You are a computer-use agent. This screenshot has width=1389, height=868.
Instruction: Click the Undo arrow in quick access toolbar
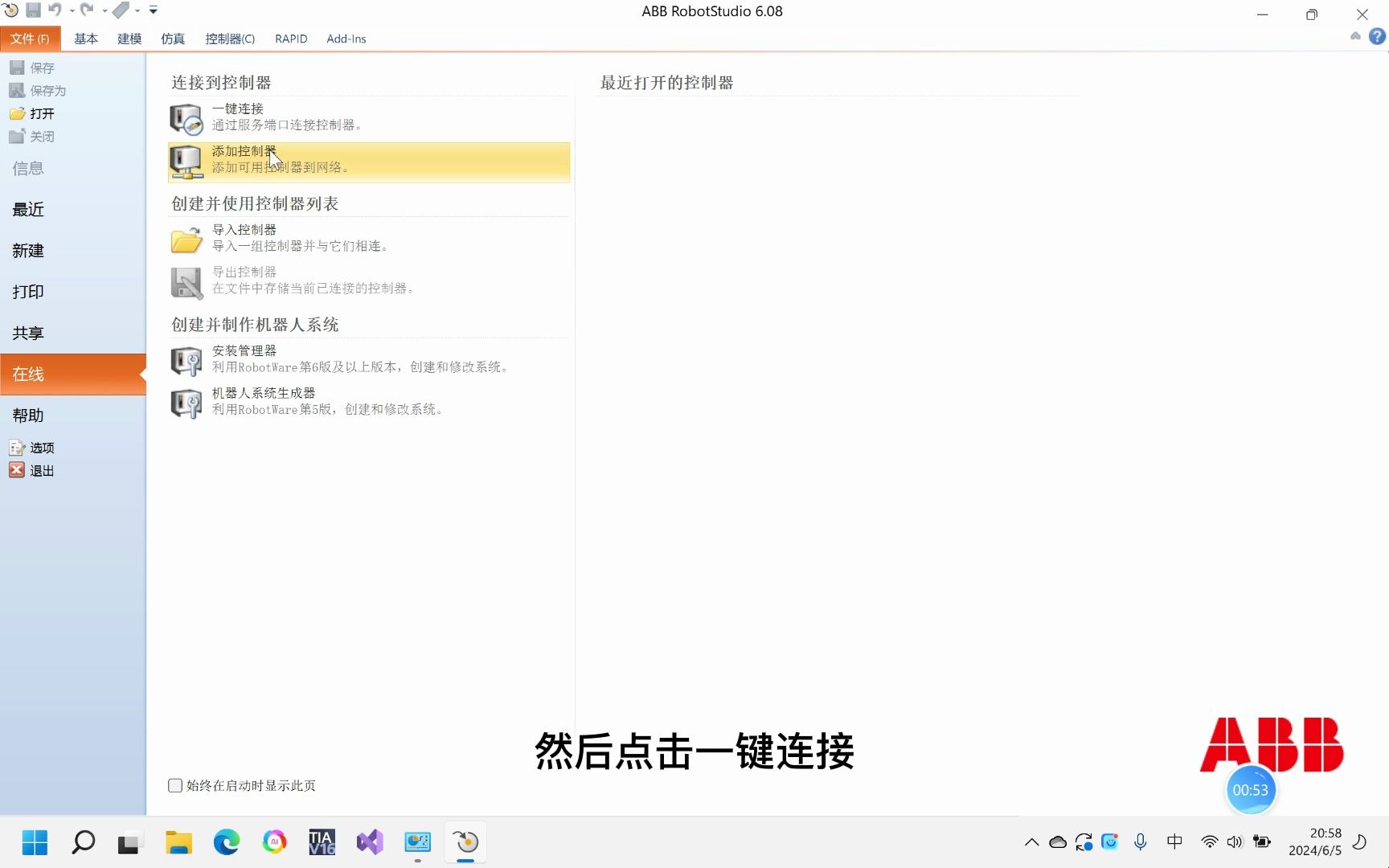(x=55, y=10)
